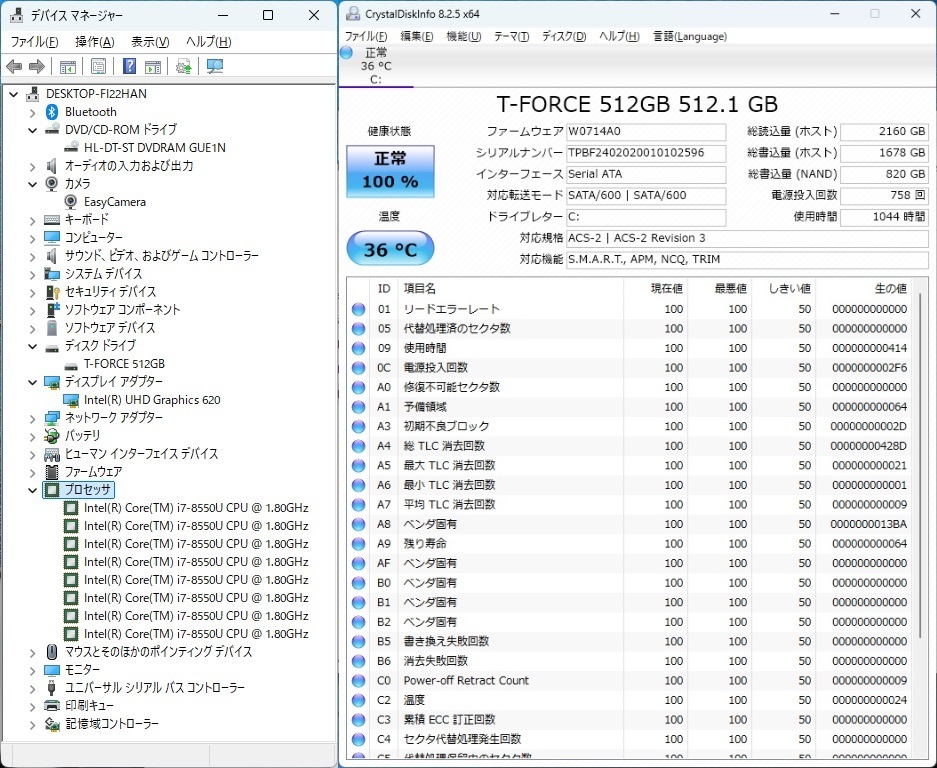This screenshot has width=937, height=768.
Task: Select the C: drive tab showing 正常 36 °C
Action: pos(376,66)
